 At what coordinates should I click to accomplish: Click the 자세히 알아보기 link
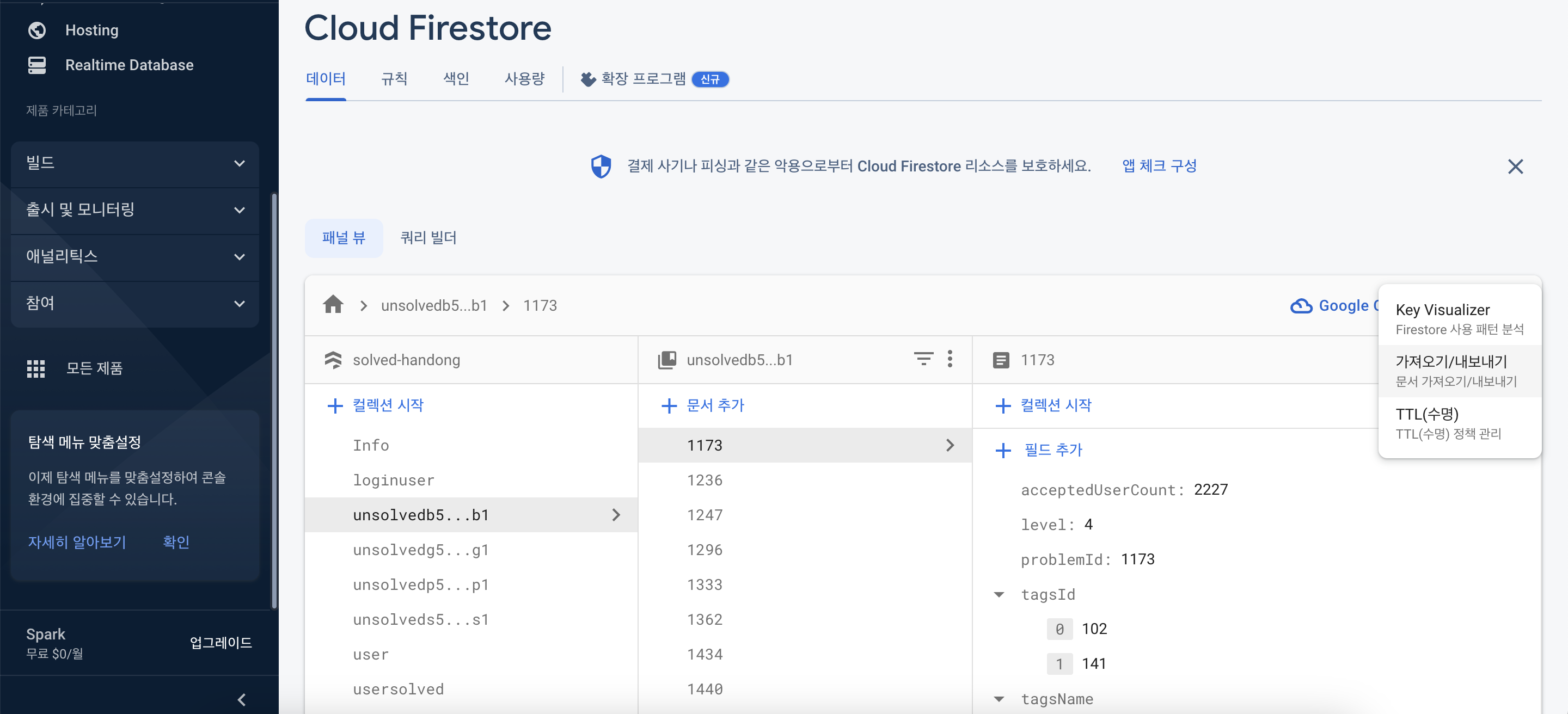click(x=77, y=542)
